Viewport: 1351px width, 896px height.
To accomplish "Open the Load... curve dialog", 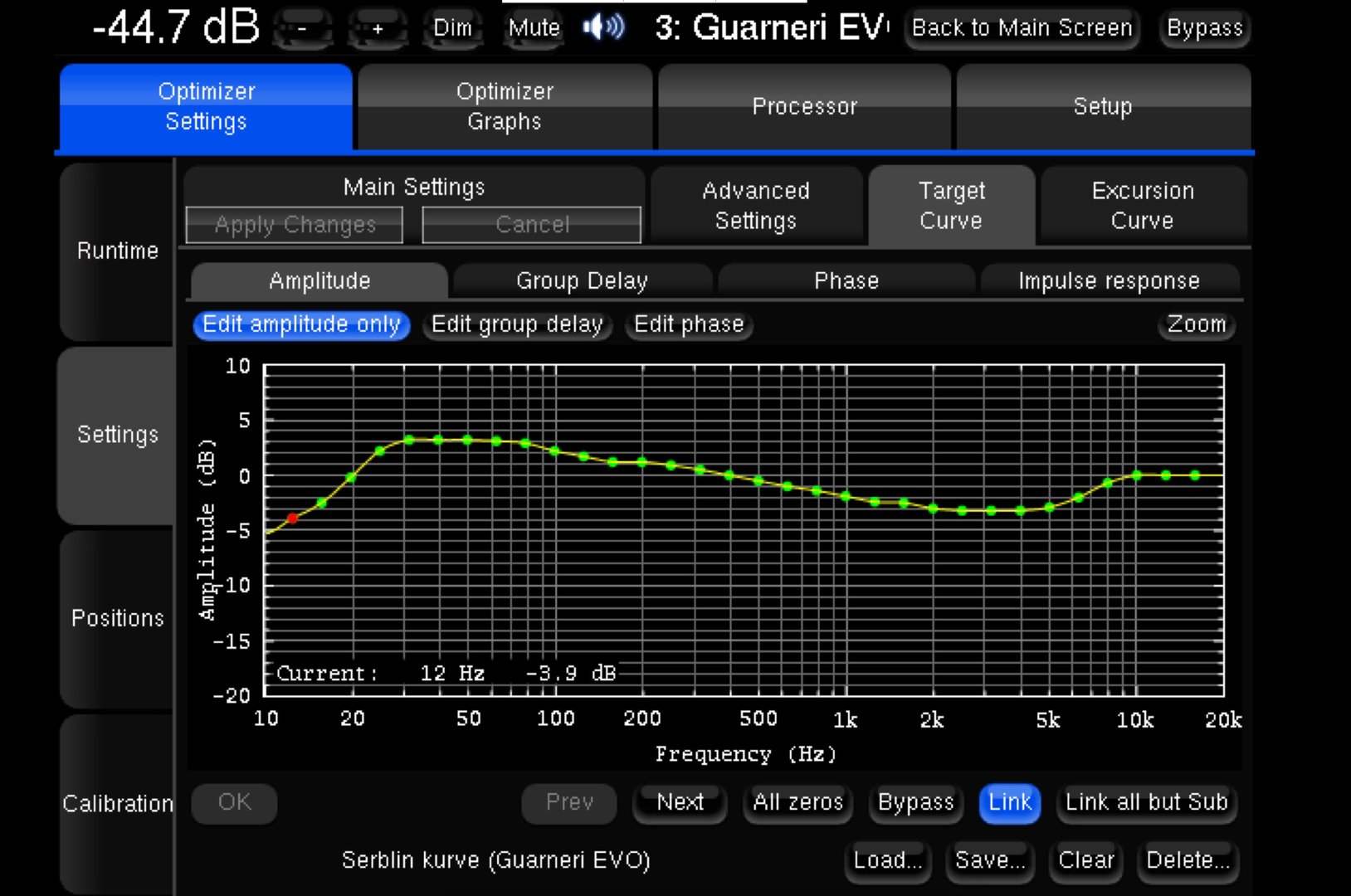I will tap(887, 860).
